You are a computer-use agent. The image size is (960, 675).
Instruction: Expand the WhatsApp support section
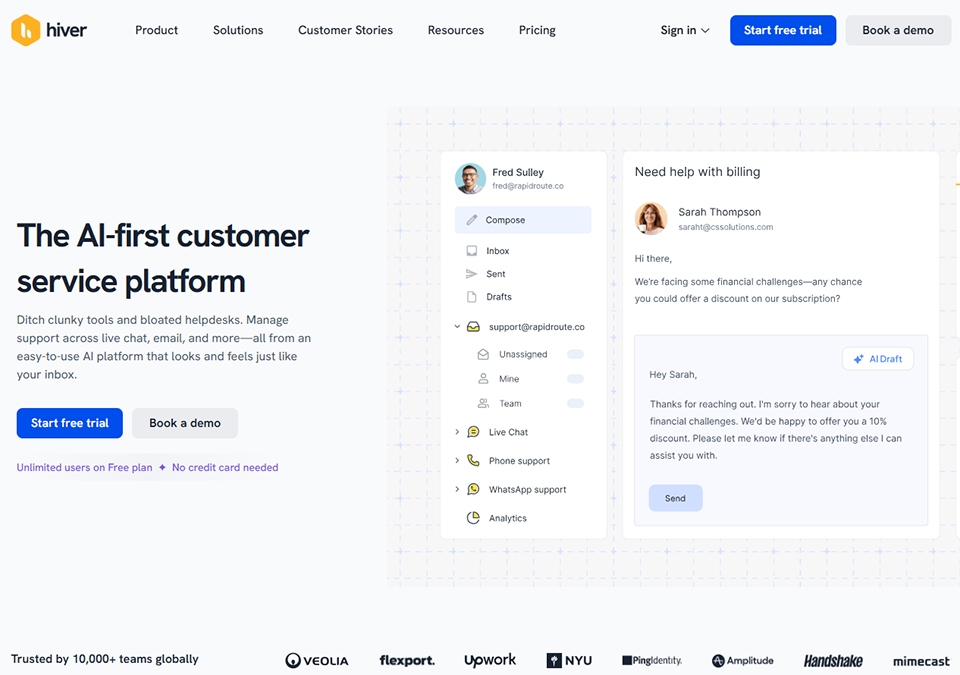point(457,489)
